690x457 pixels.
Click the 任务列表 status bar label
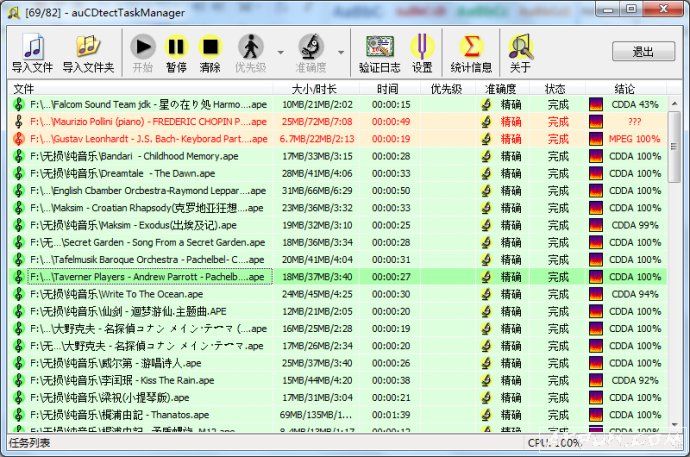click(x=29, y=443)
